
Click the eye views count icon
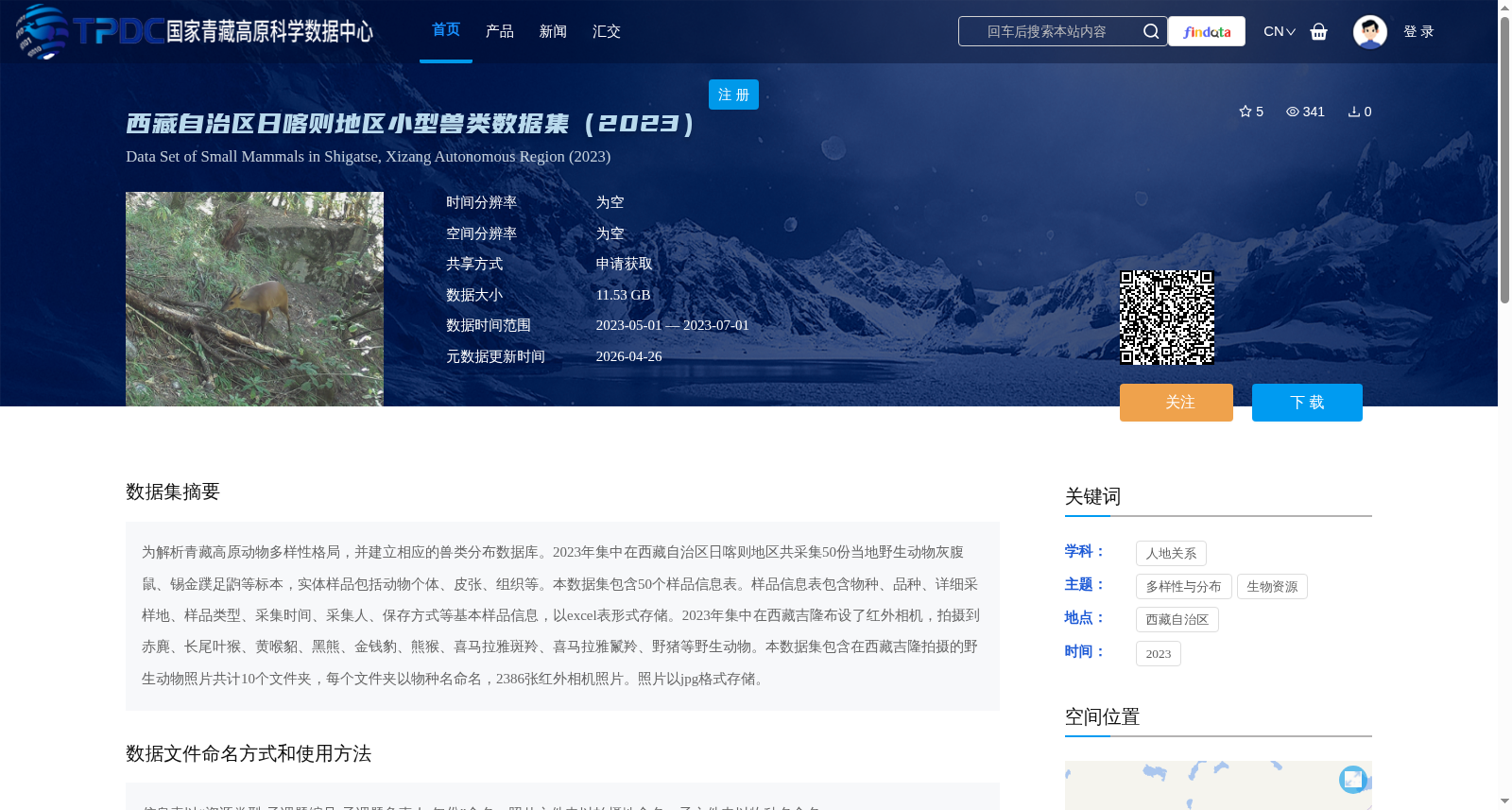1293,112
